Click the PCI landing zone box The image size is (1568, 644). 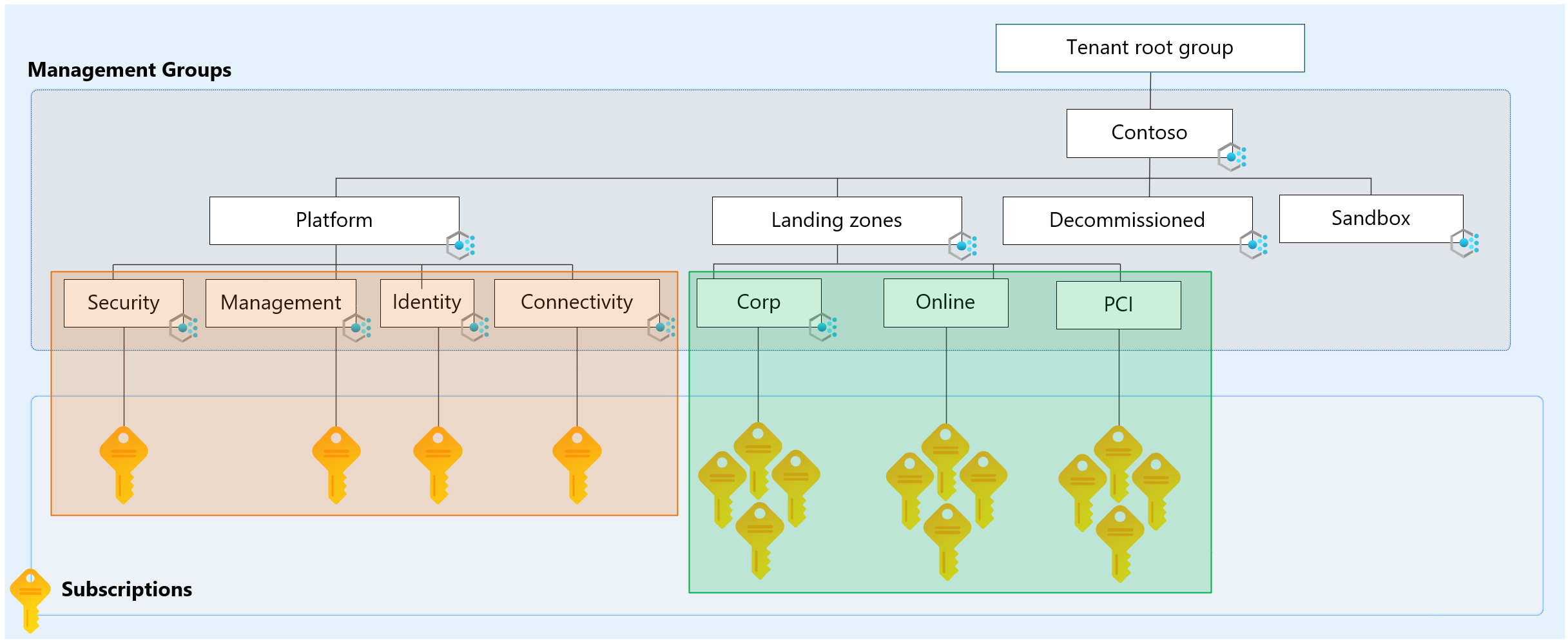pyautogui.click(x=1118, y=305)
